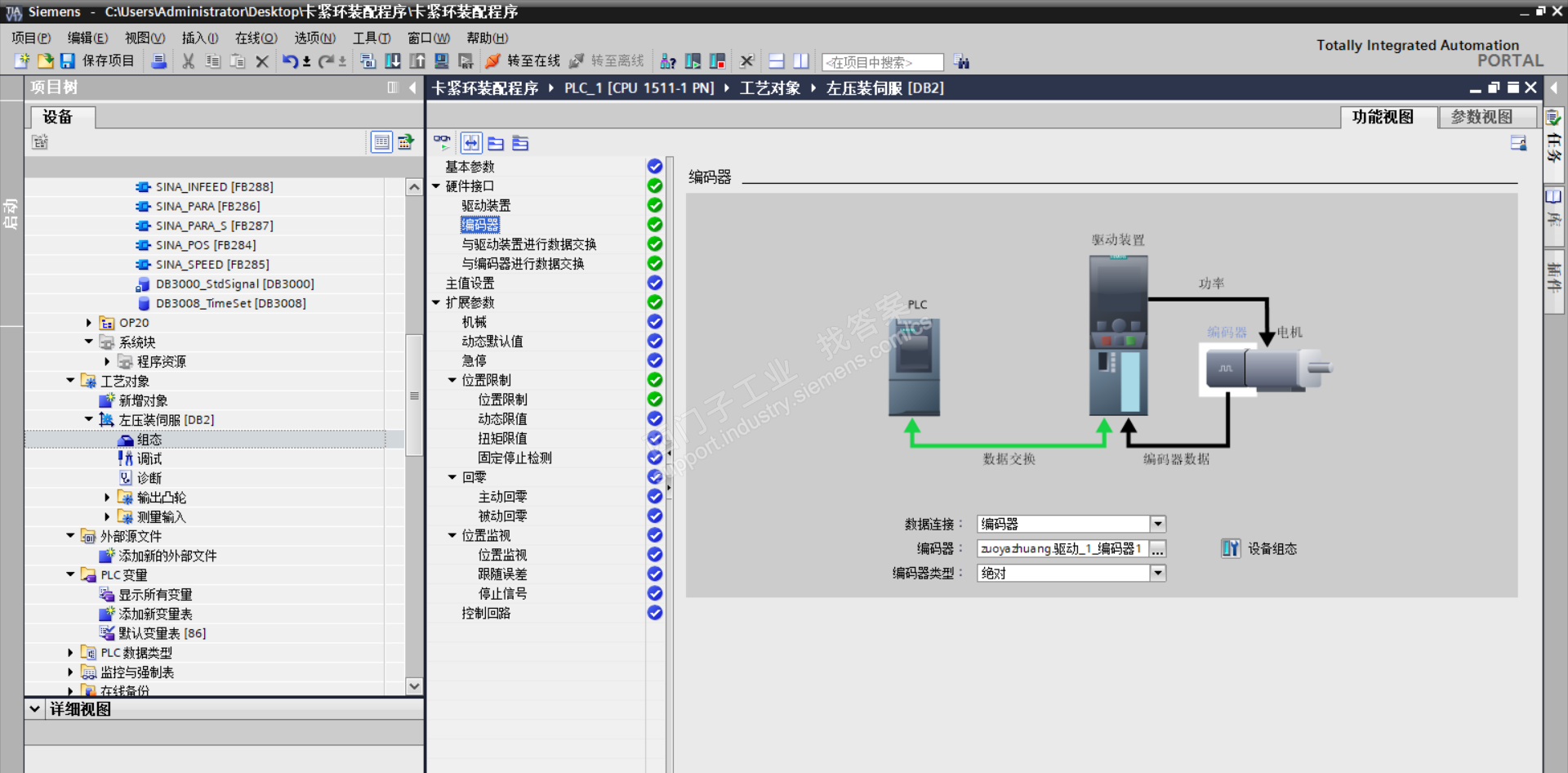The height and width of the screenshot is (773, 1568).
Task: Click the 在项目中搜索 search field
Action: pos(883,62)
